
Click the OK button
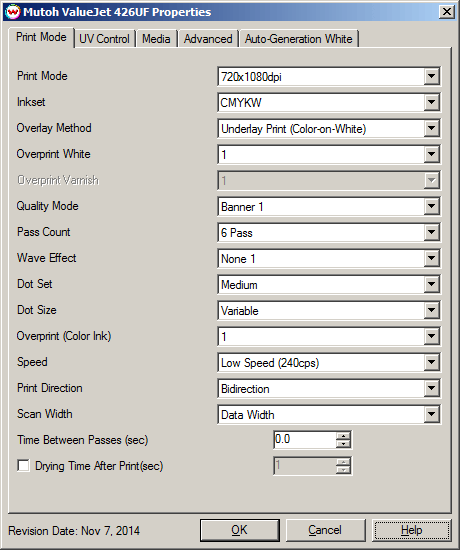tap(240, 530)
